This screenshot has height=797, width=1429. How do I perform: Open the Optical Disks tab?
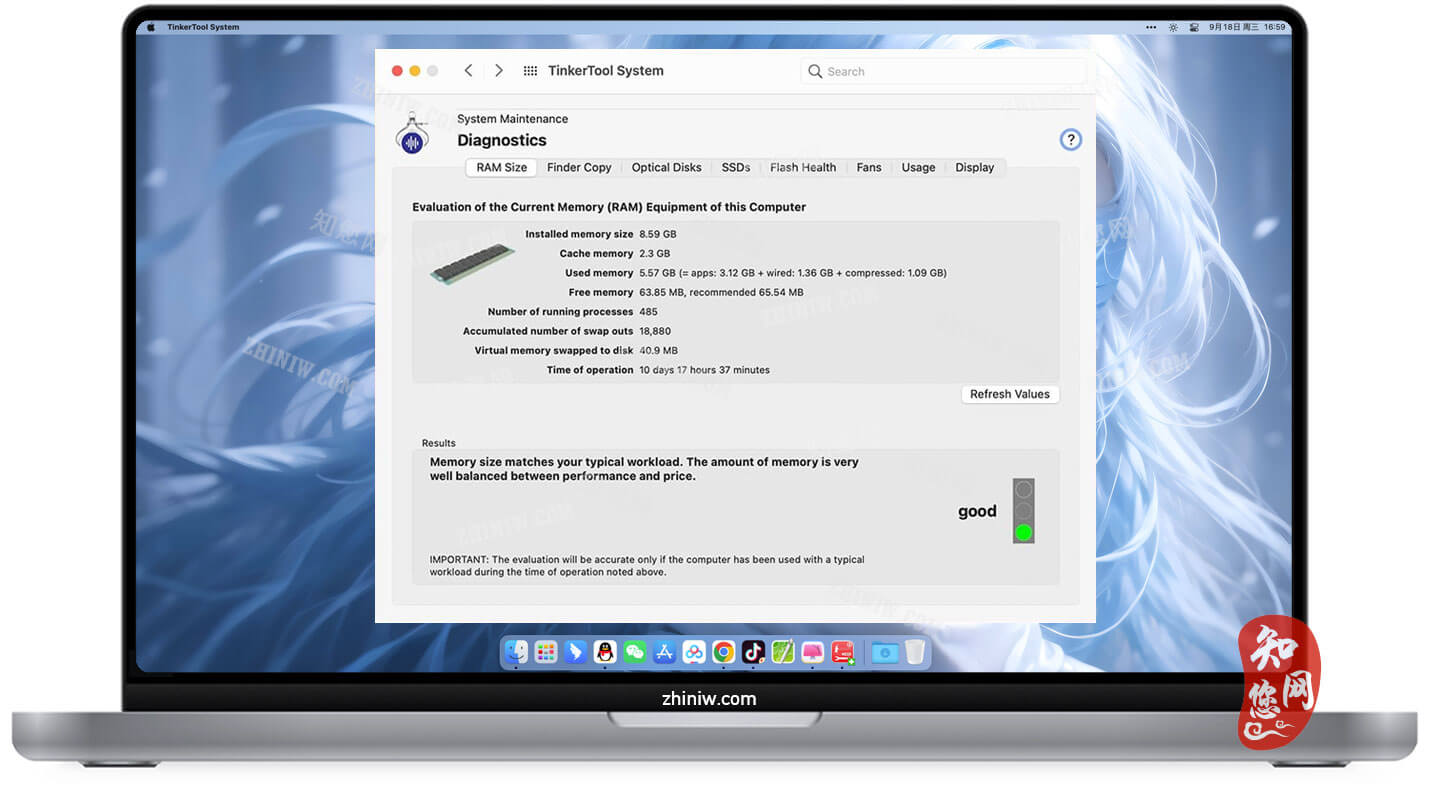[x=666, y=168]
